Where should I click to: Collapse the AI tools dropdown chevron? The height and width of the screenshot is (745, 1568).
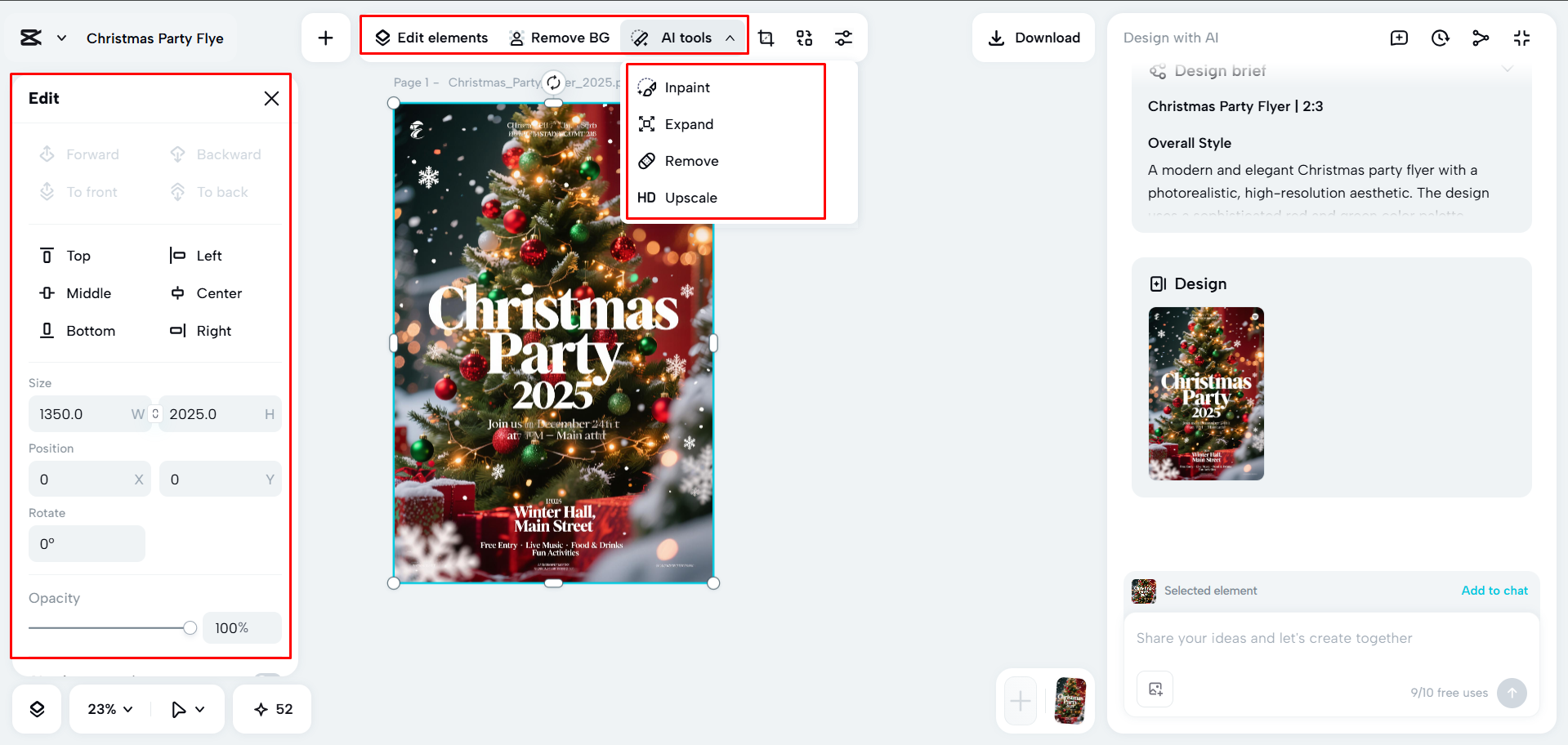pos(730,38)
